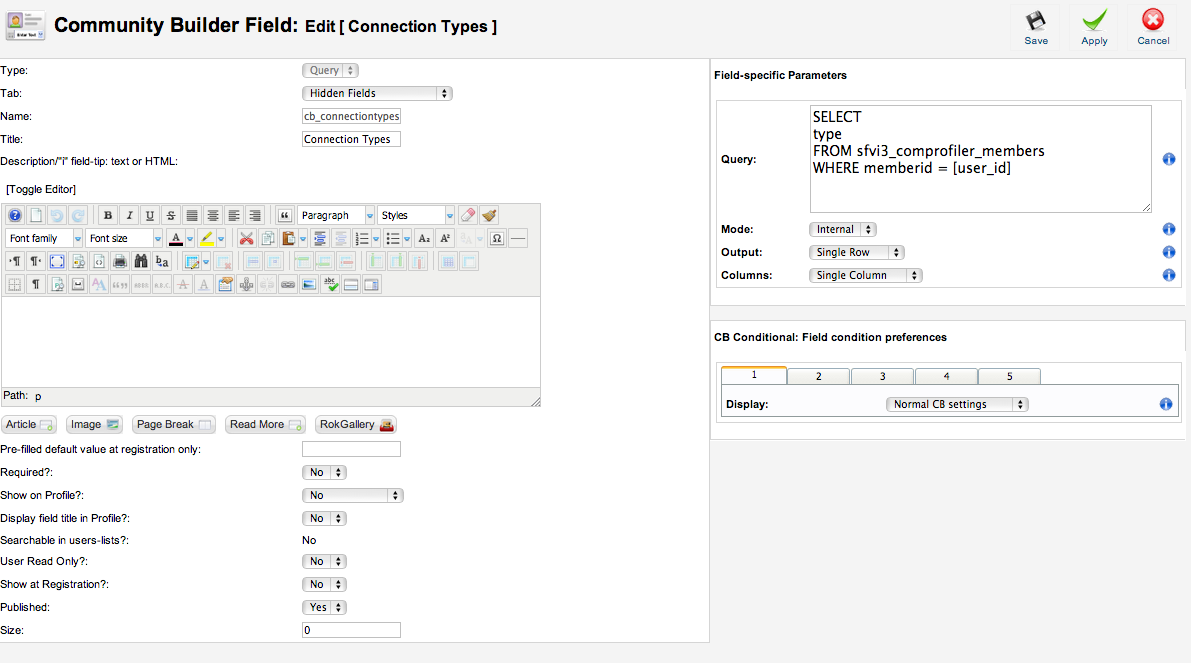Open the Output dropdown set to Single Row

(x=857, y=252)
